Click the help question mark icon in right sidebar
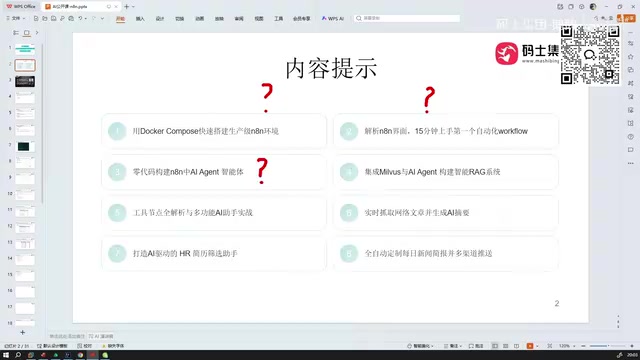 [x=631, y=137]
